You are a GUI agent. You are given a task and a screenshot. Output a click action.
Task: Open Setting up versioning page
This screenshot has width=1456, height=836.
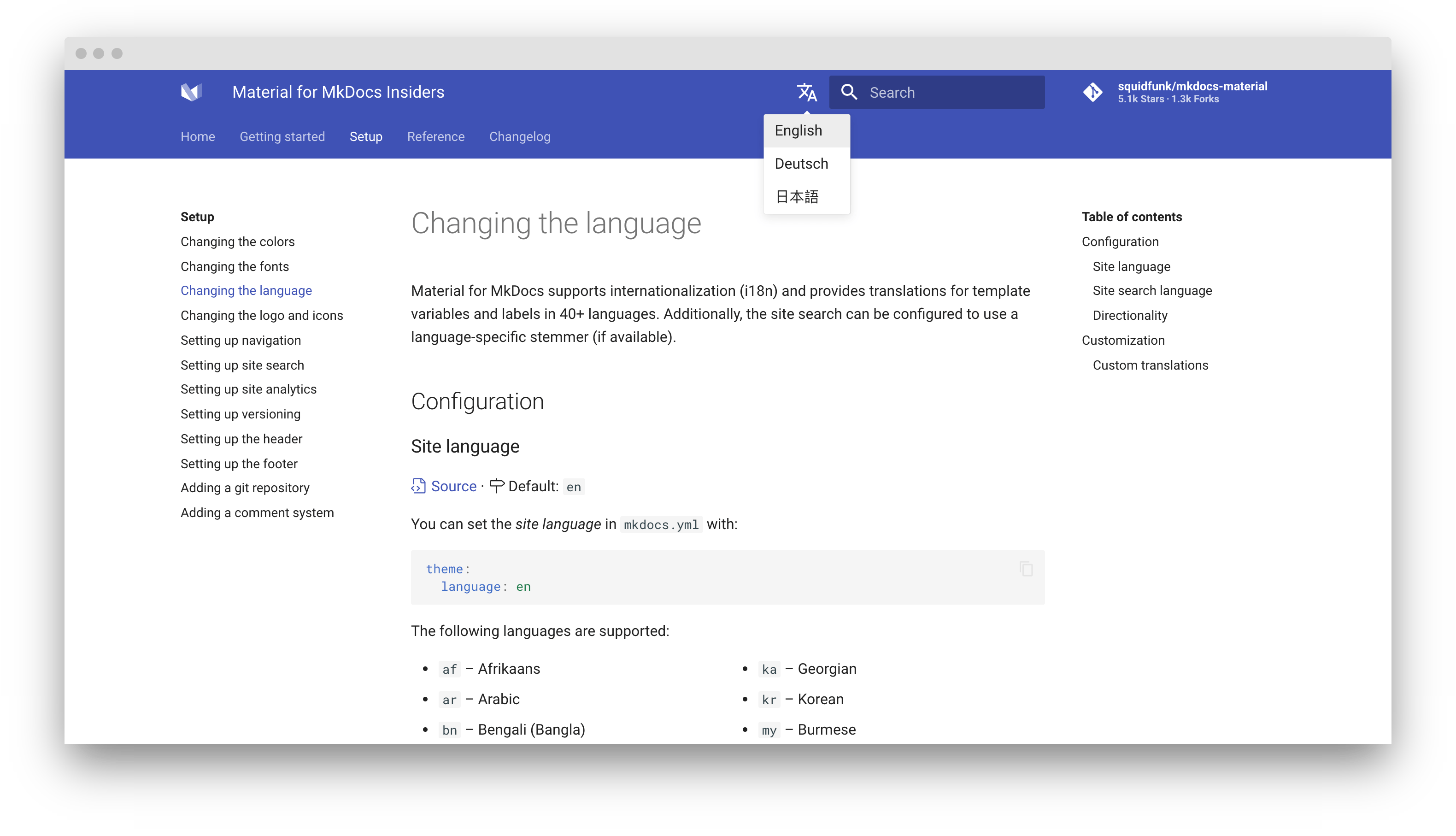[241, 414]
